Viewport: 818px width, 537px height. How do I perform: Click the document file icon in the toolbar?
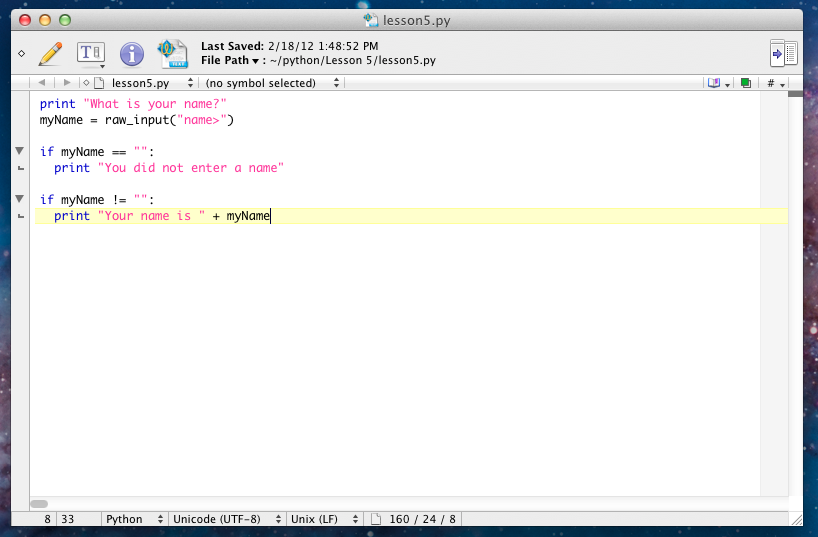173,53
